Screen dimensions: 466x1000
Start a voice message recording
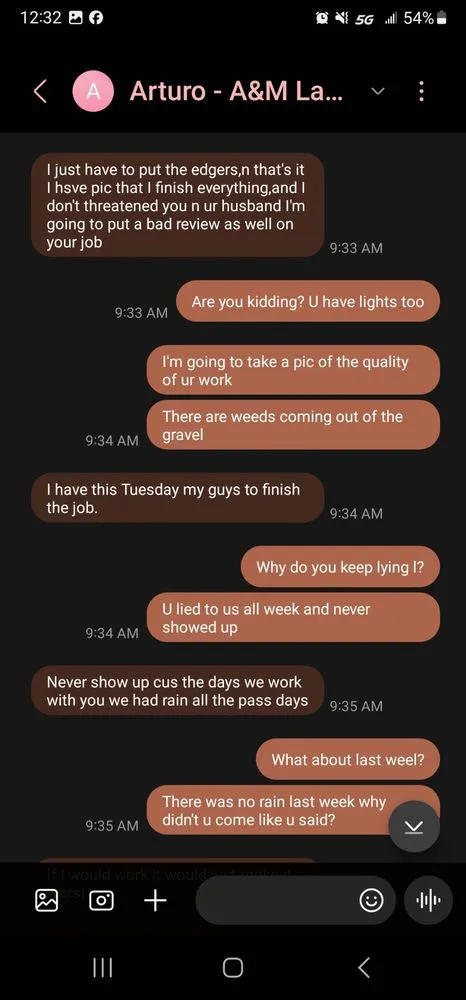428,900
